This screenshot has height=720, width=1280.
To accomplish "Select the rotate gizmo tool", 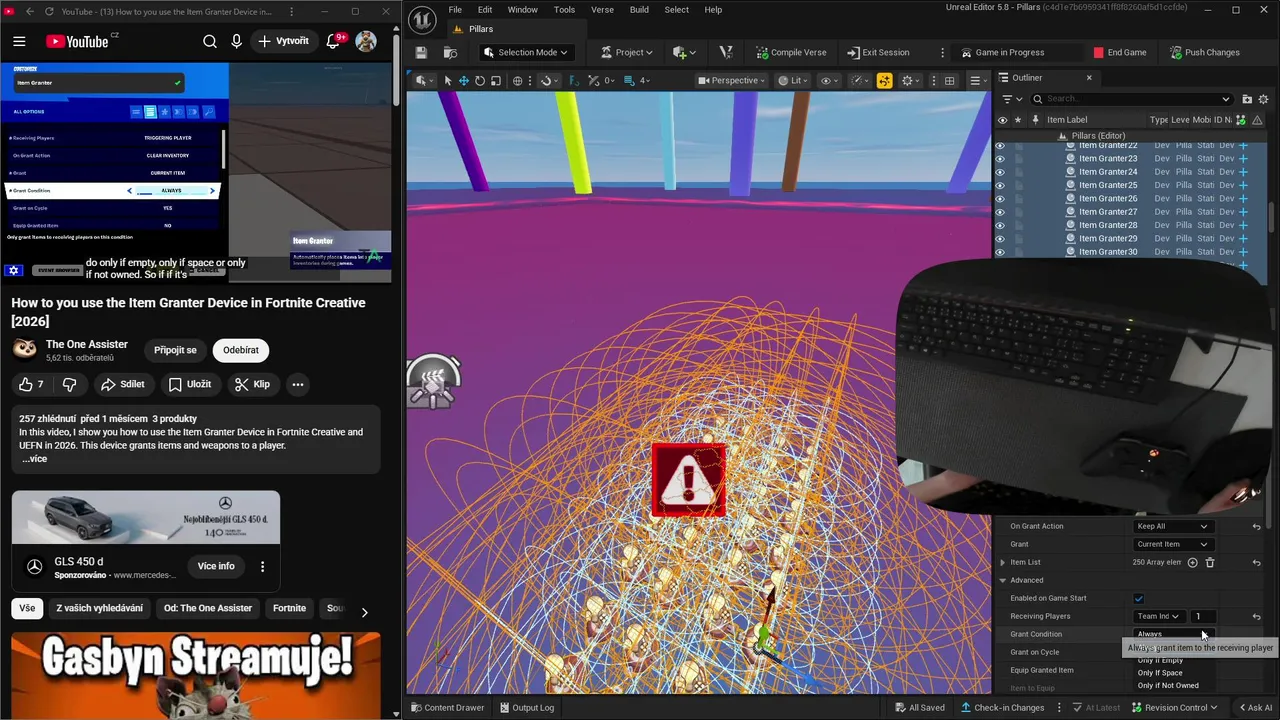I will 480,80.
